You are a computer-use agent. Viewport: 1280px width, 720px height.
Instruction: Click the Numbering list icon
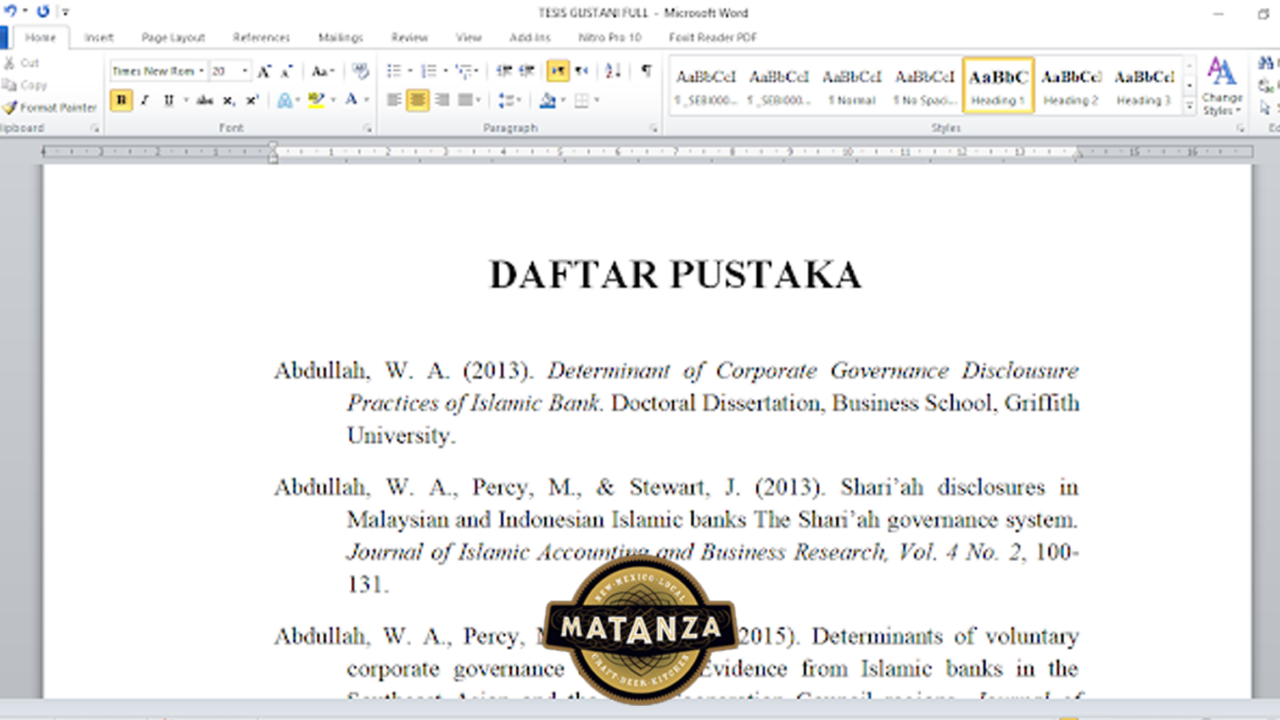pyautogui.click(x=428, y=71)
